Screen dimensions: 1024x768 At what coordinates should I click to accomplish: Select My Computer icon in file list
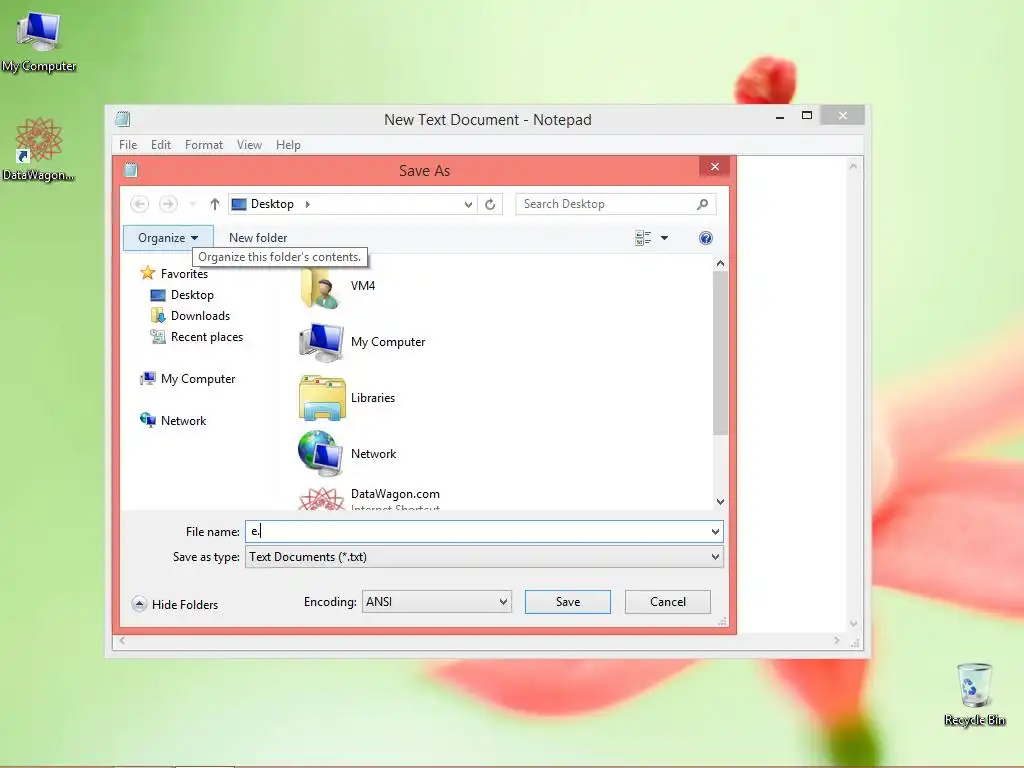point(321,342)
